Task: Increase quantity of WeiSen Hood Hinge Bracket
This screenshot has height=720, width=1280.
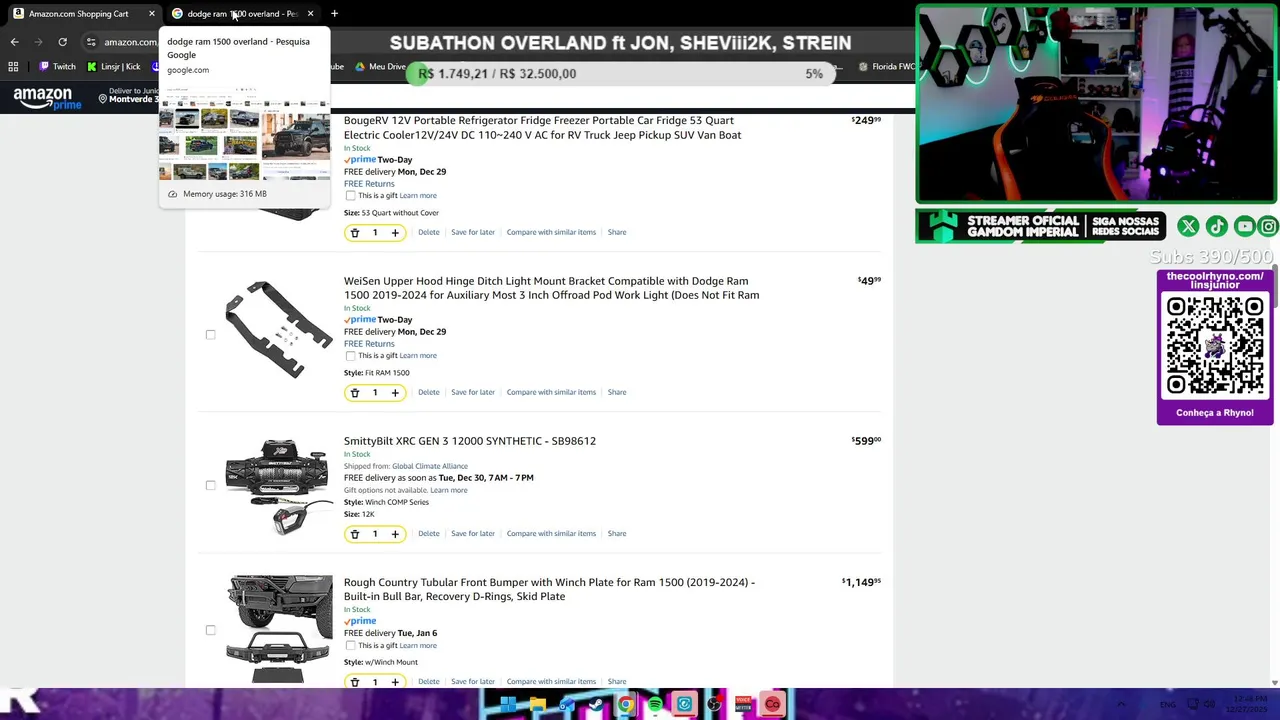Action: (x=395, y=393)
